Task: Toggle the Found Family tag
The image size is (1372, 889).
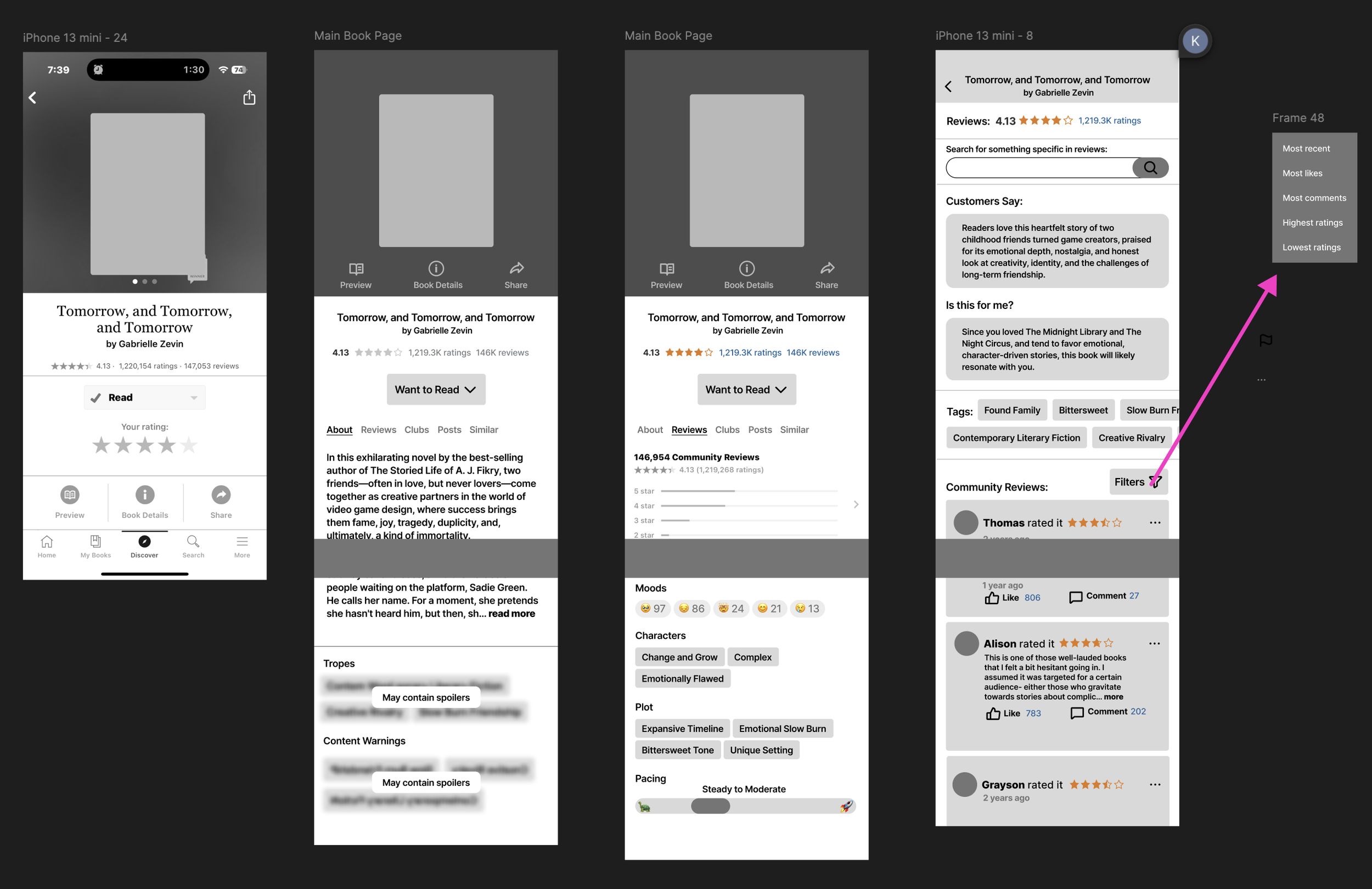Action: (1011, 410)
